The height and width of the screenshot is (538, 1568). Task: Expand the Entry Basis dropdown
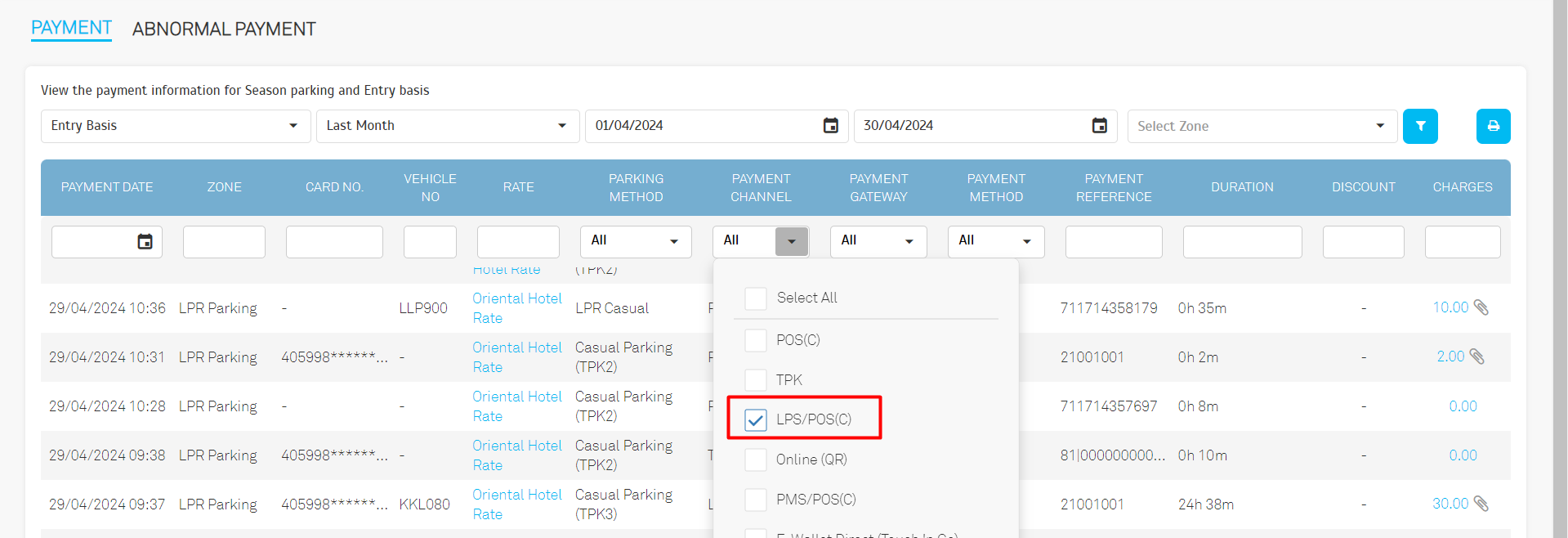coord(175,126)
